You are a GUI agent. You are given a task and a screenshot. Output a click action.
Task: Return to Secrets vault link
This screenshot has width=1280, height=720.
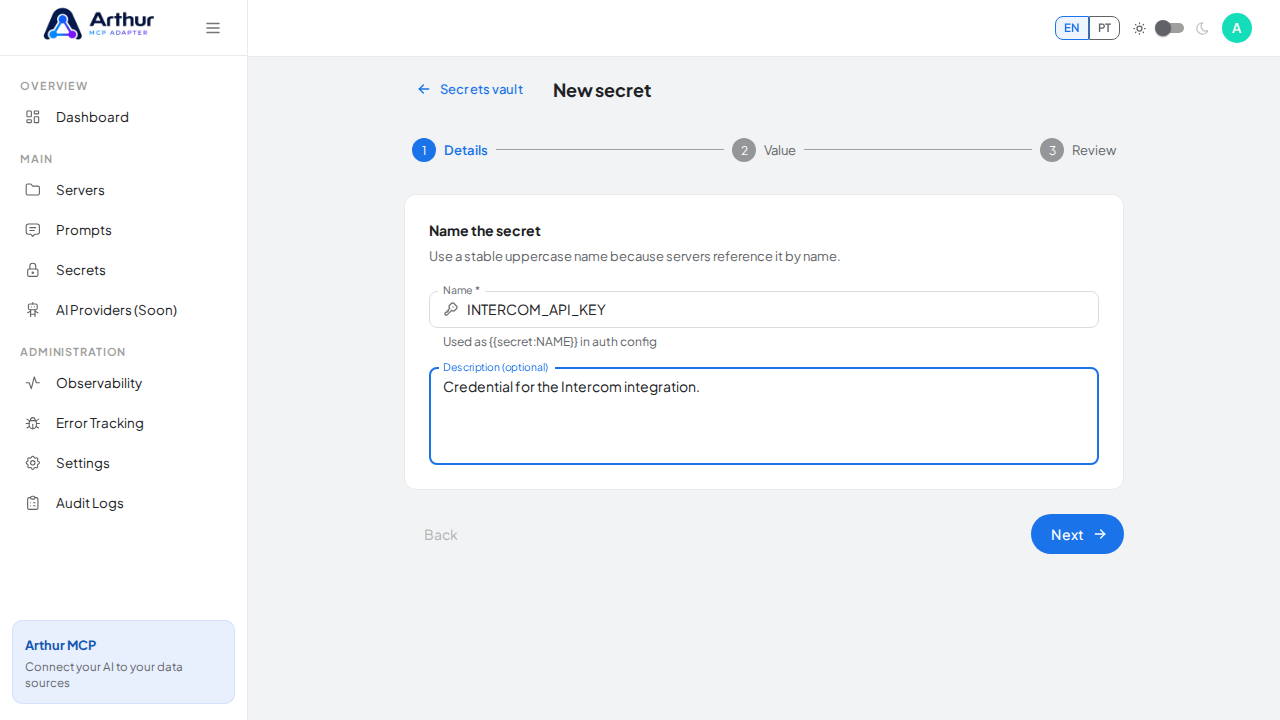(x=470, y=89)
